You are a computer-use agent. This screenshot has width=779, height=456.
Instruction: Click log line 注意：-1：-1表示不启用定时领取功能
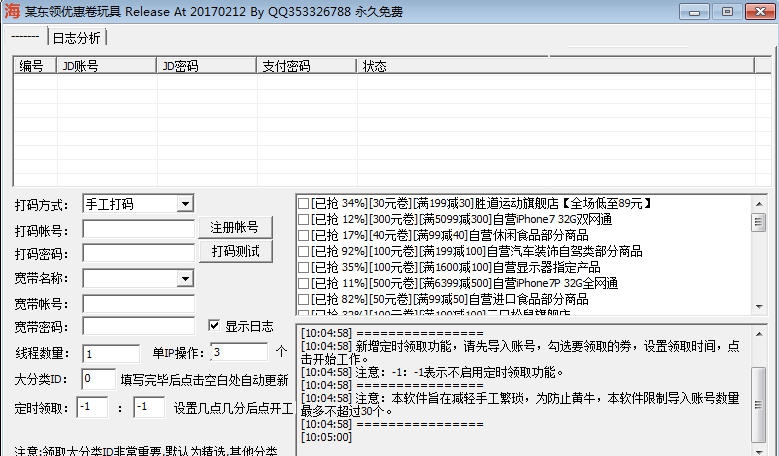tap(432, 372)
